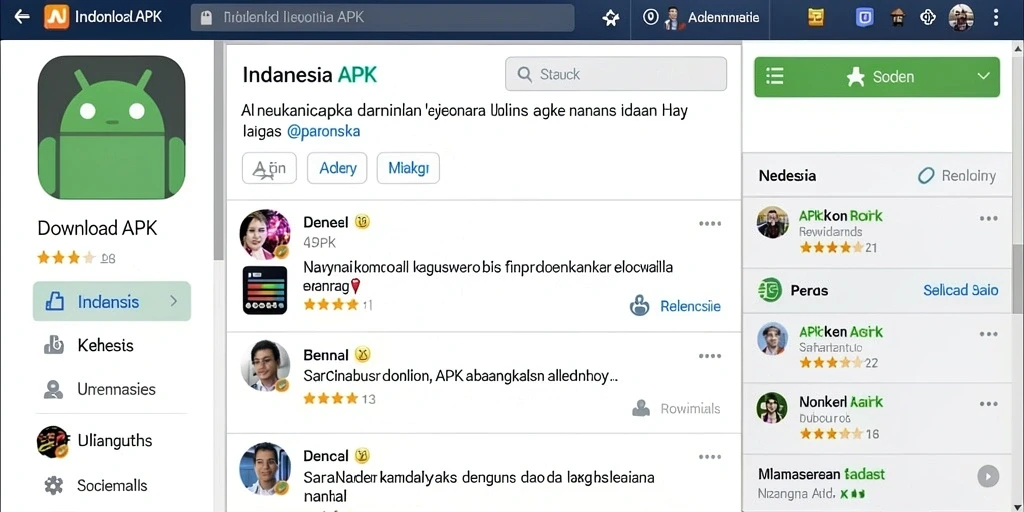Open the extensions puzzle icon in toolbar
This screenshot has height=512, width=1024.
[x=611, y=18]
